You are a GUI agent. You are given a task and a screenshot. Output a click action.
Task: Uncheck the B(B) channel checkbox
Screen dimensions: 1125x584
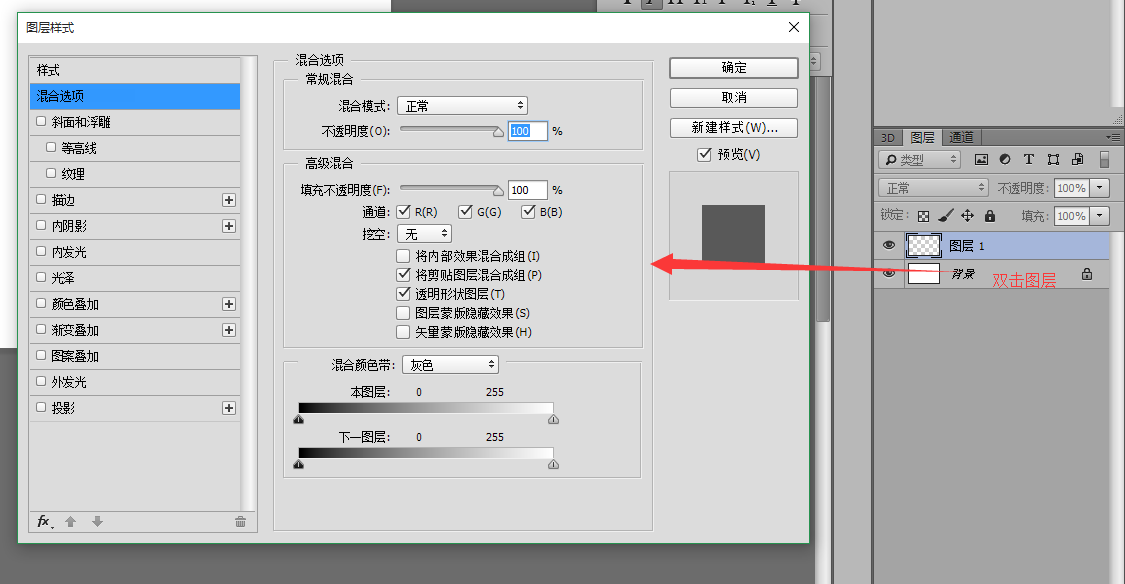(528, 212)
